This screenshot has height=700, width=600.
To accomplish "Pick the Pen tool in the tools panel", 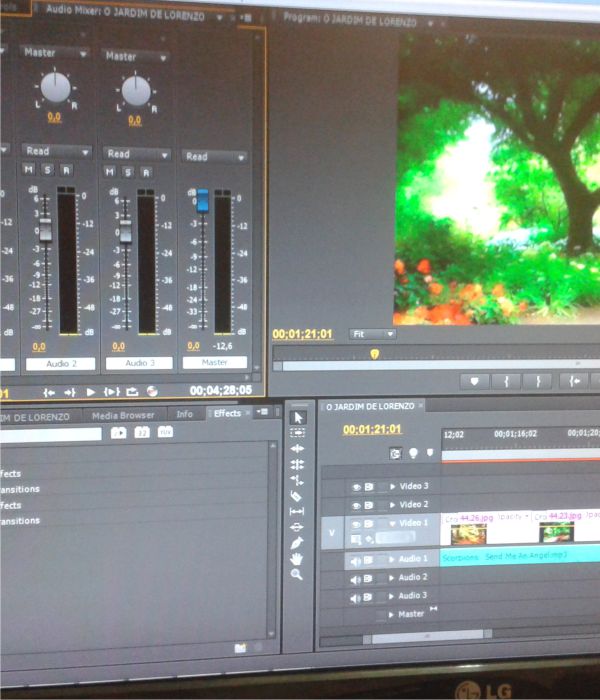I will click(x=297, y=543).
